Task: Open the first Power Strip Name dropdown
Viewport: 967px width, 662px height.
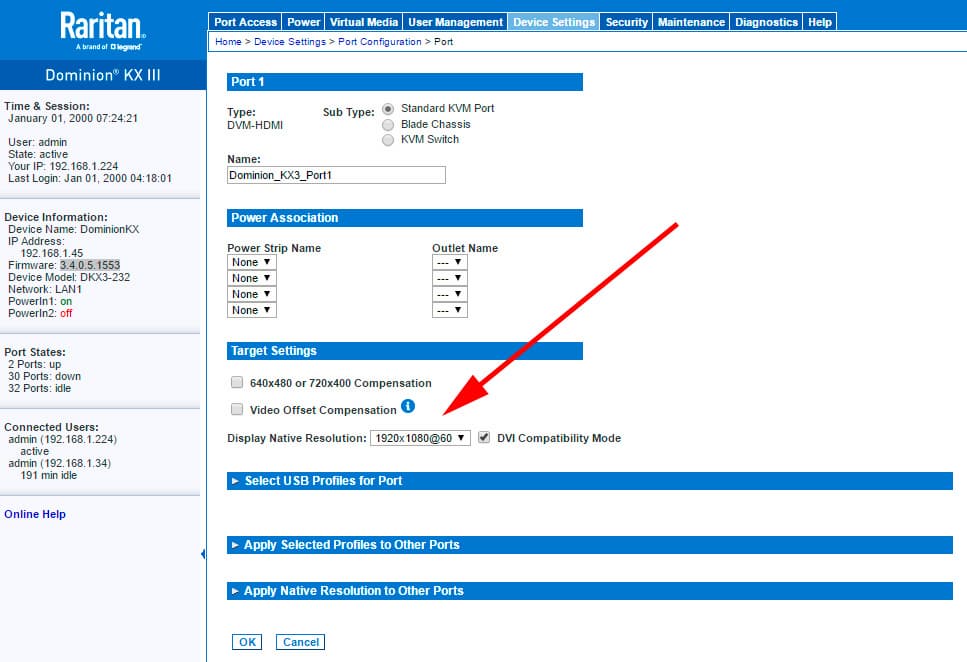Action: click(x=252, y=262)
